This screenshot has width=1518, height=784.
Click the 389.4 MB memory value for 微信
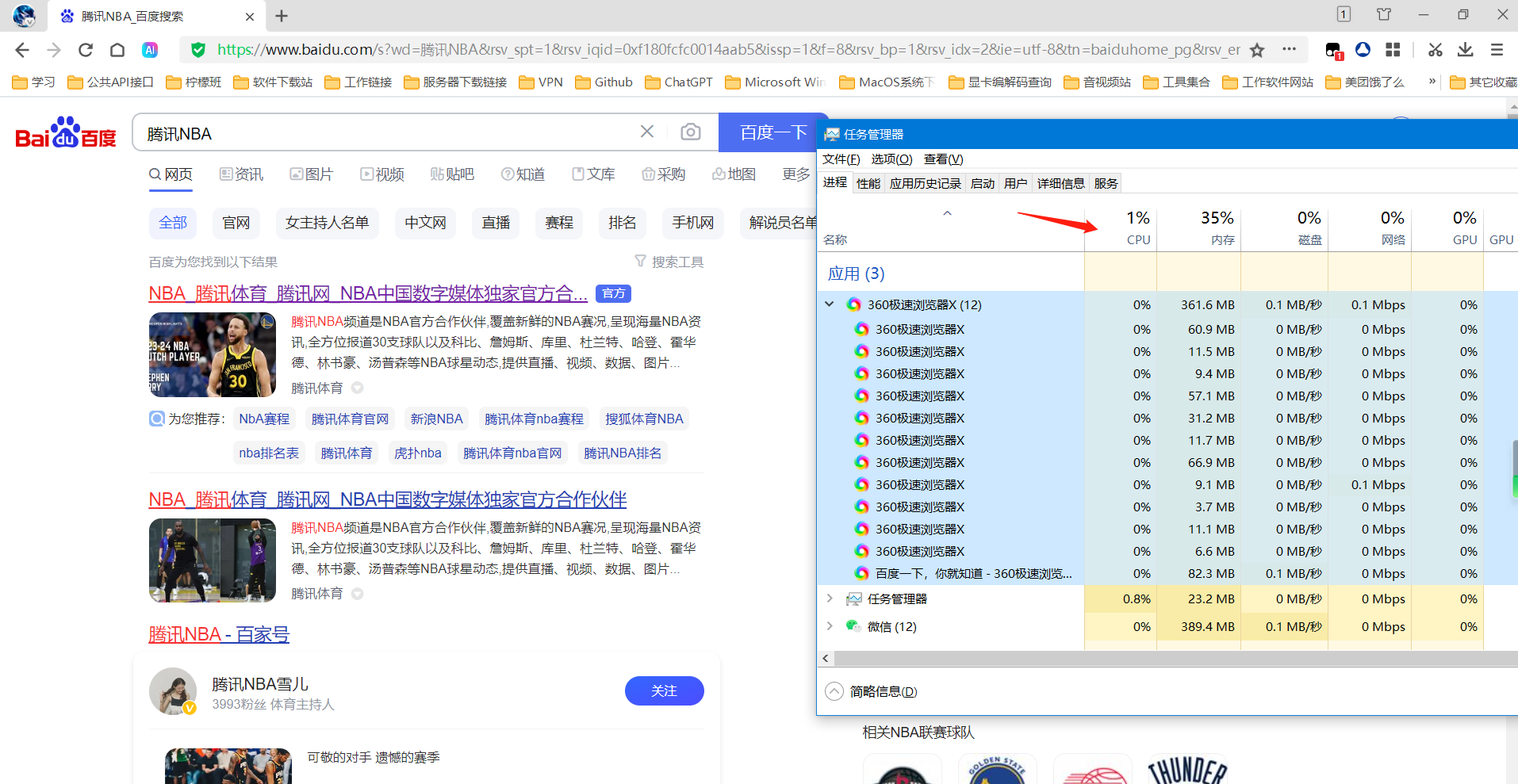[1208, 626]
